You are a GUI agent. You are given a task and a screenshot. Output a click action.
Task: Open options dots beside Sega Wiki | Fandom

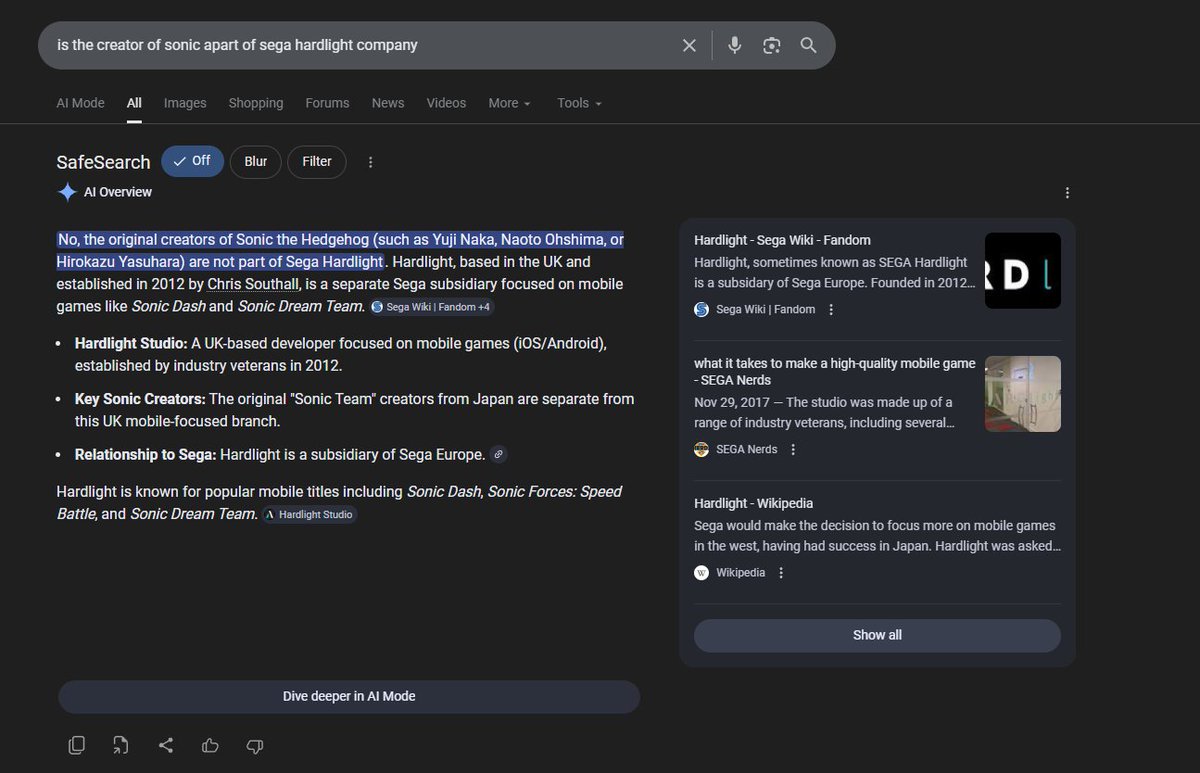[x=831, y=310]
